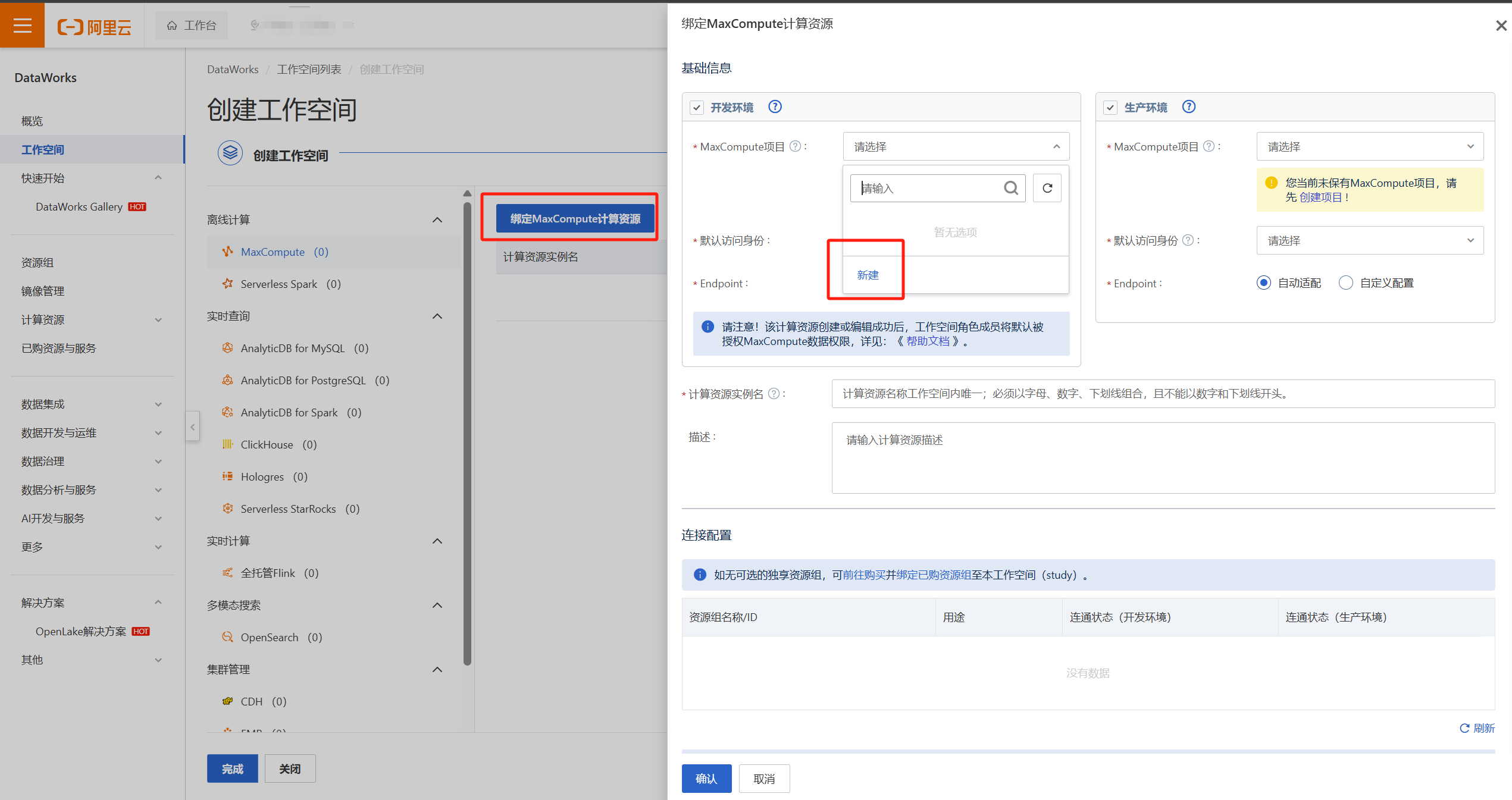Open production 默认访问身份 dropdown
The image size is (1512, 800).
coord(1369,241)
